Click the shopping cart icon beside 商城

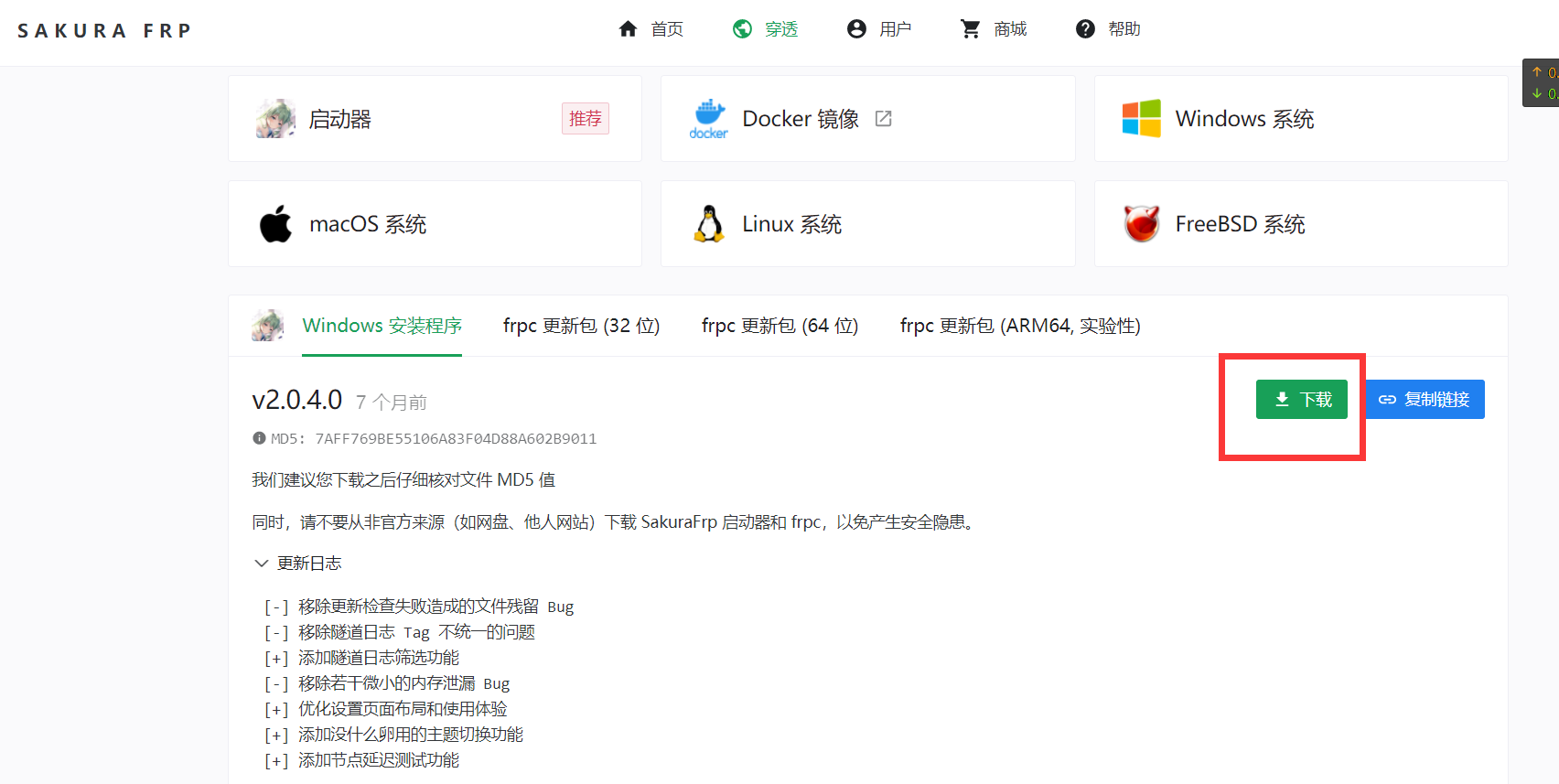pos(971,29)
